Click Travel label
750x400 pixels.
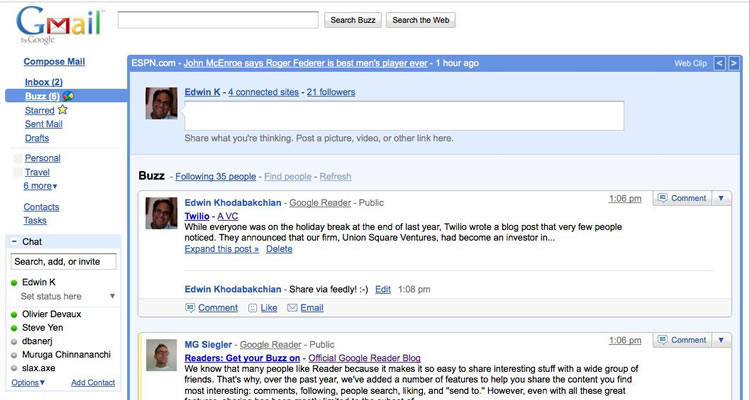coord(37,172)
